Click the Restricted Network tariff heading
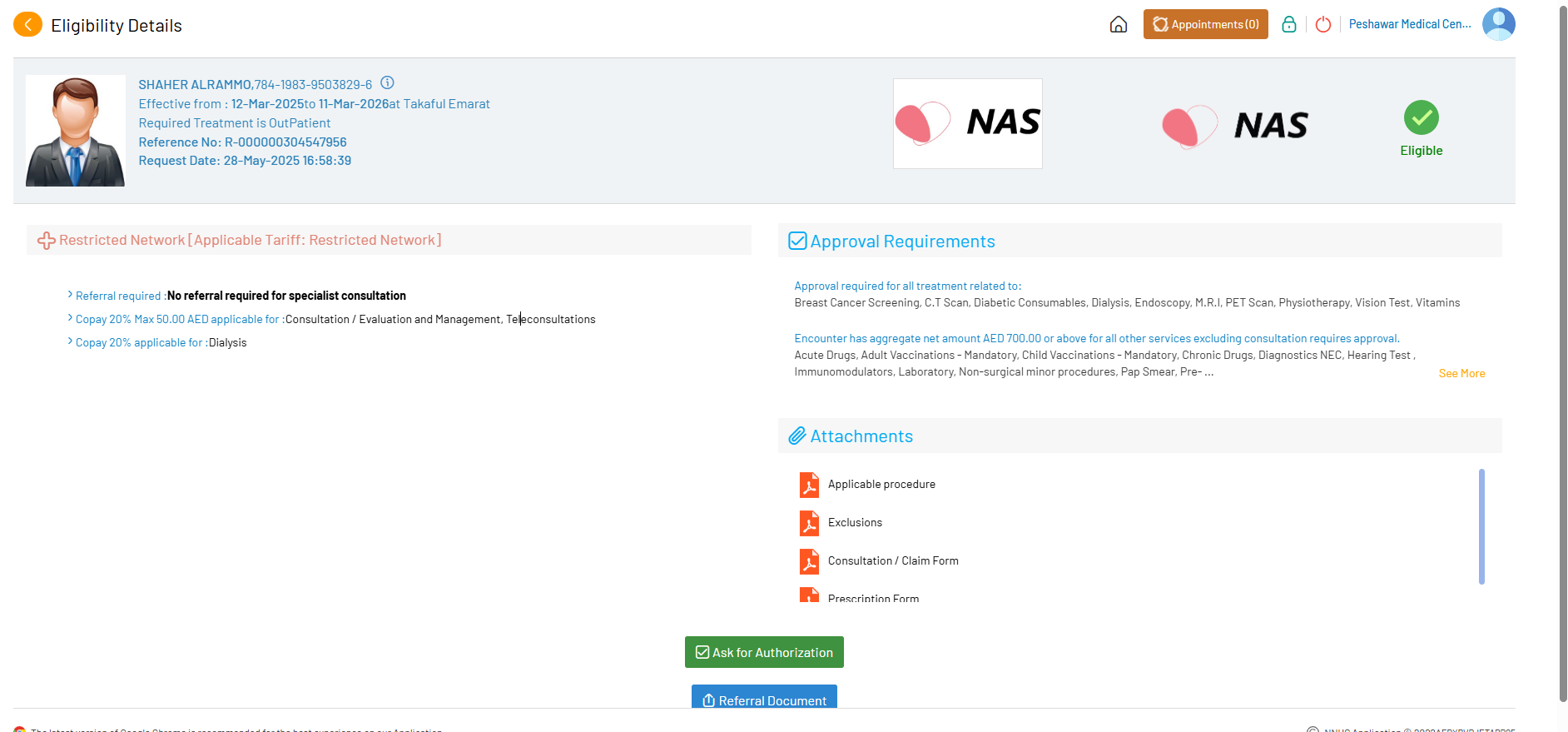Screen dimensions: 1568x732 [x=251, y=240]
